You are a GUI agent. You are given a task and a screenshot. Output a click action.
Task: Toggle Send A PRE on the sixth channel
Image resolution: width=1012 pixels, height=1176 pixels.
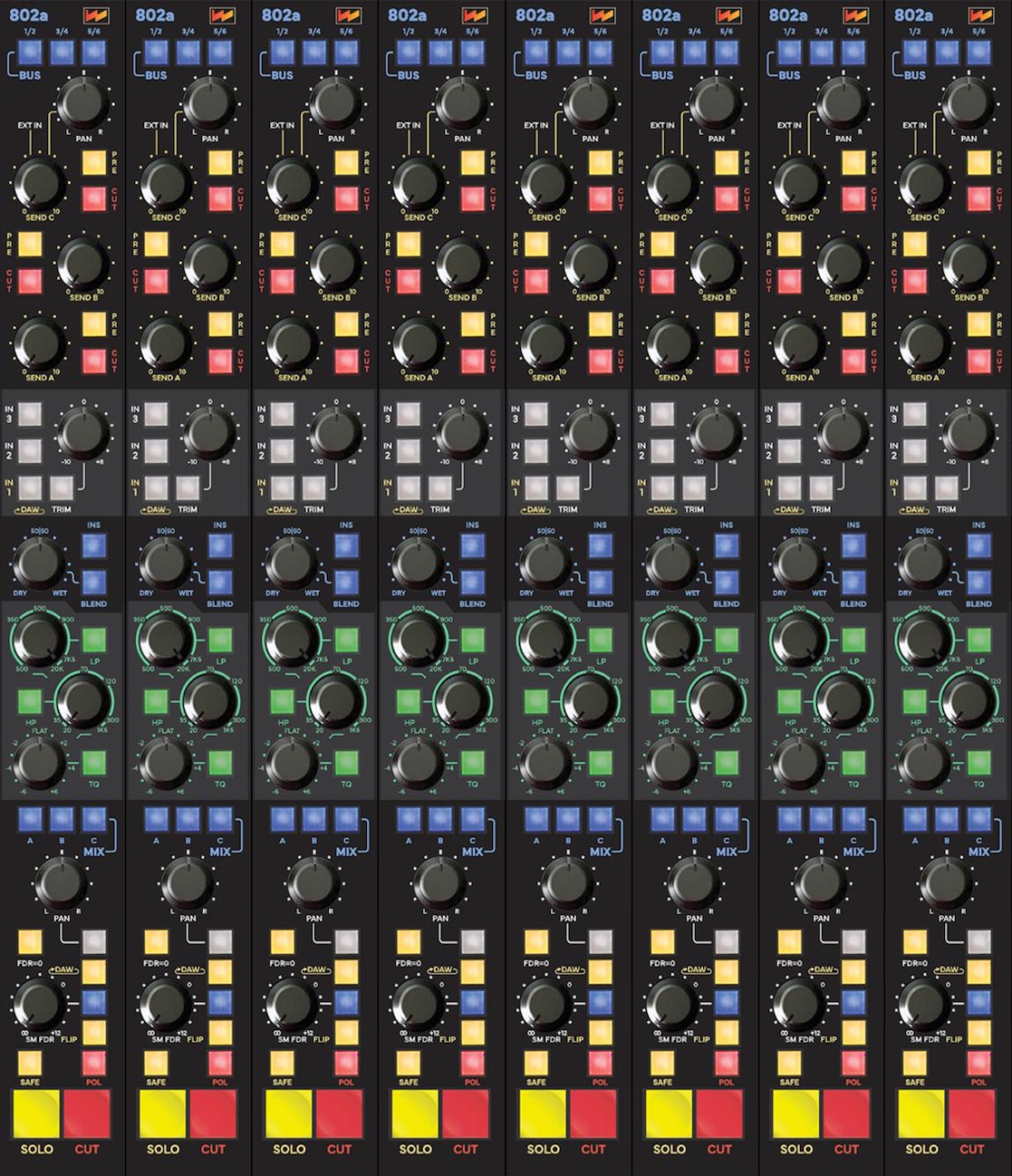(727, 323)
